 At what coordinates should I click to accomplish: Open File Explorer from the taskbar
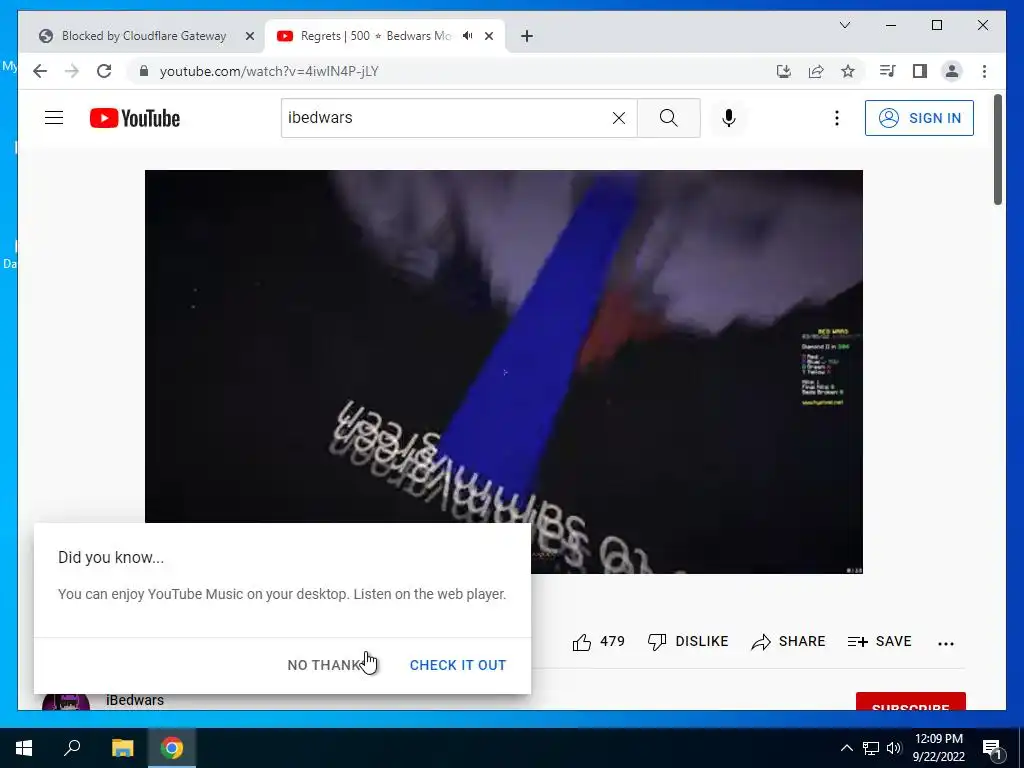(122, 748)
